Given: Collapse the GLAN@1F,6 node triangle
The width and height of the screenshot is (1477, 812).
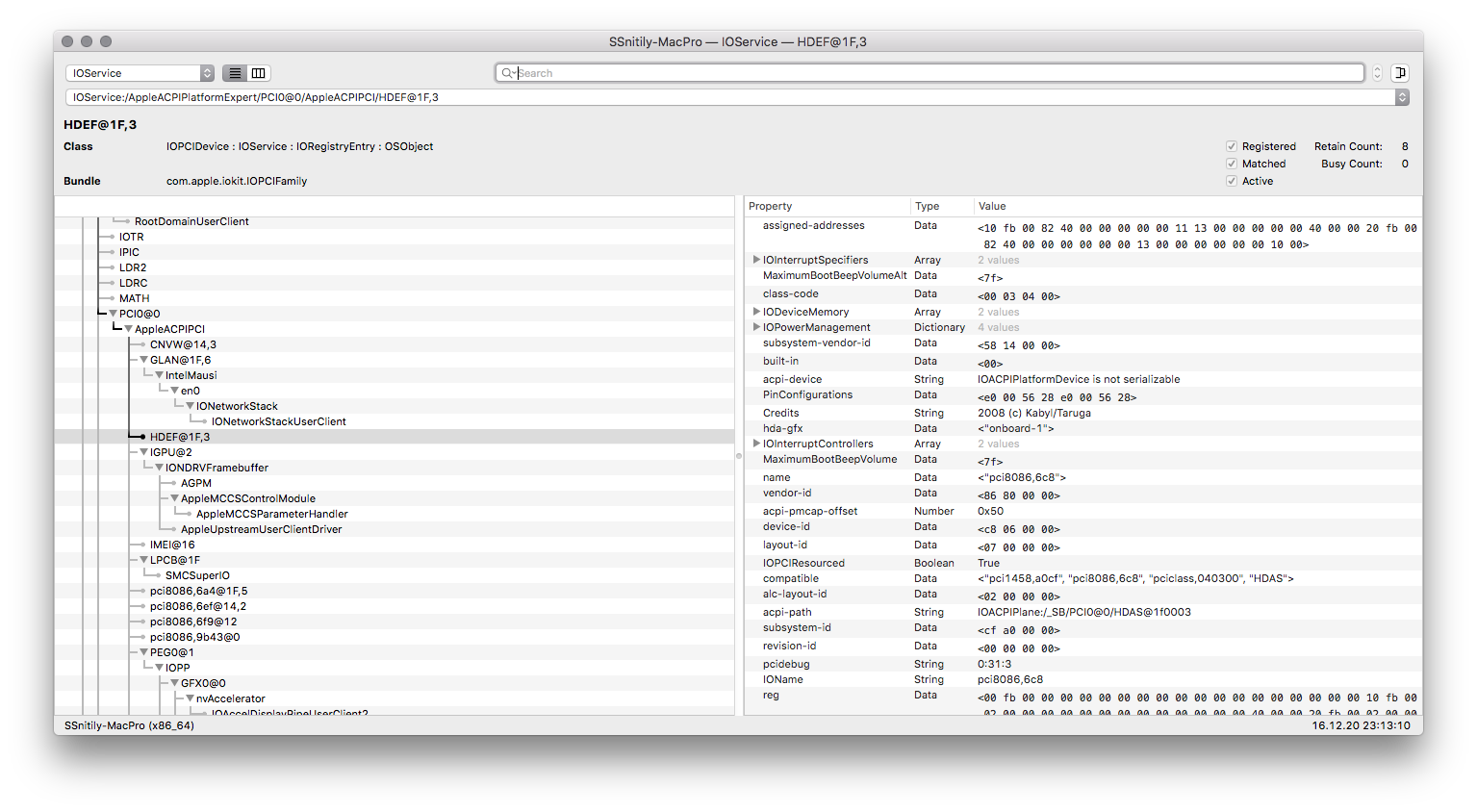Looking at the screenshot, I should (x=143, y=360).
